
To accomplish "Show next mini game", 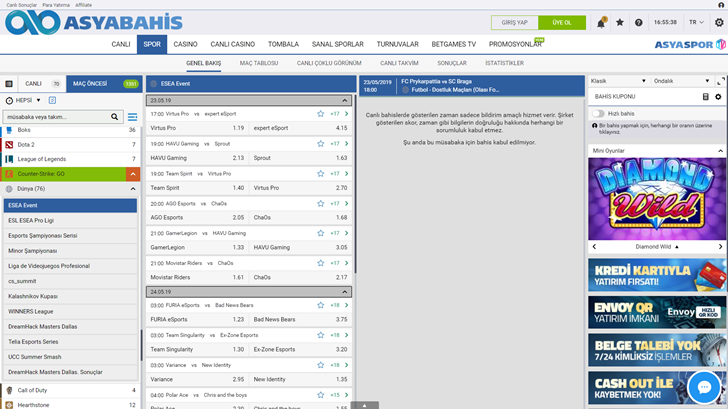I will [721, 247].
